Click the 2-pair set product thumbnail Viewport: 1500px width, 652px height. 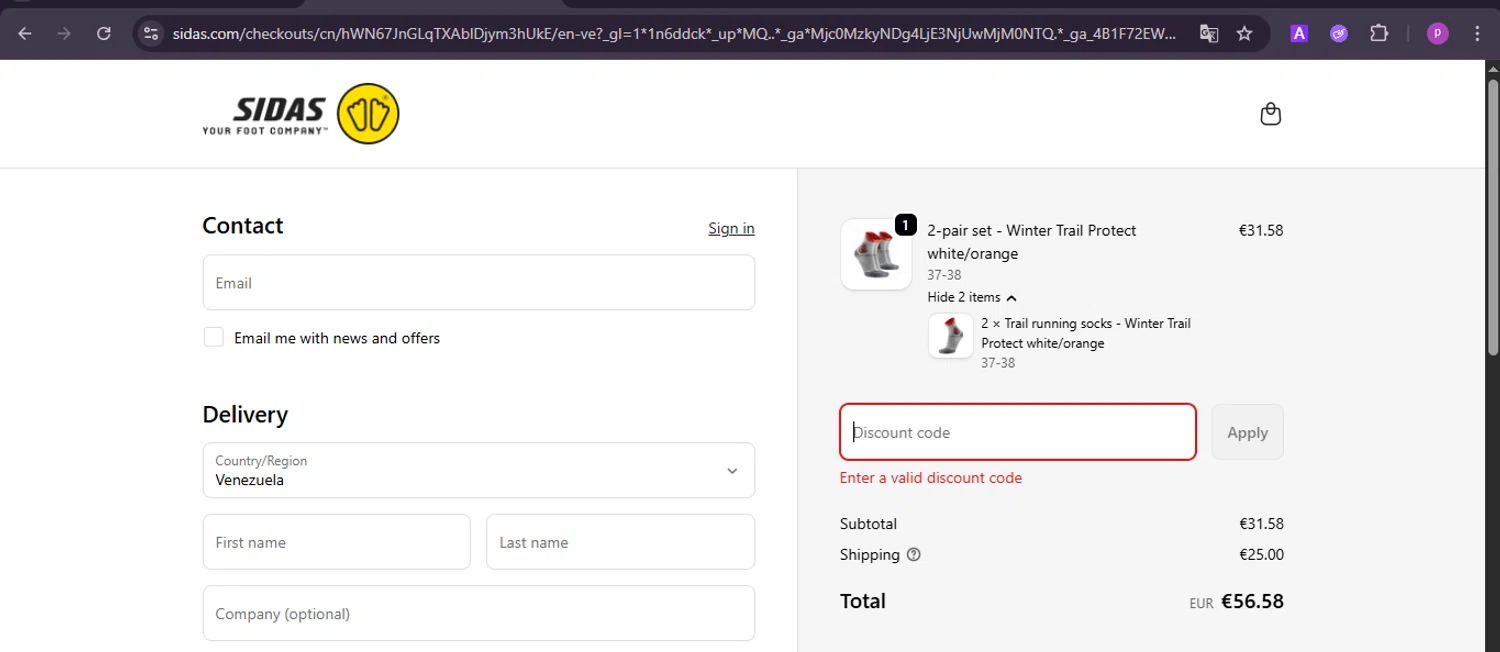coord(876,254)
